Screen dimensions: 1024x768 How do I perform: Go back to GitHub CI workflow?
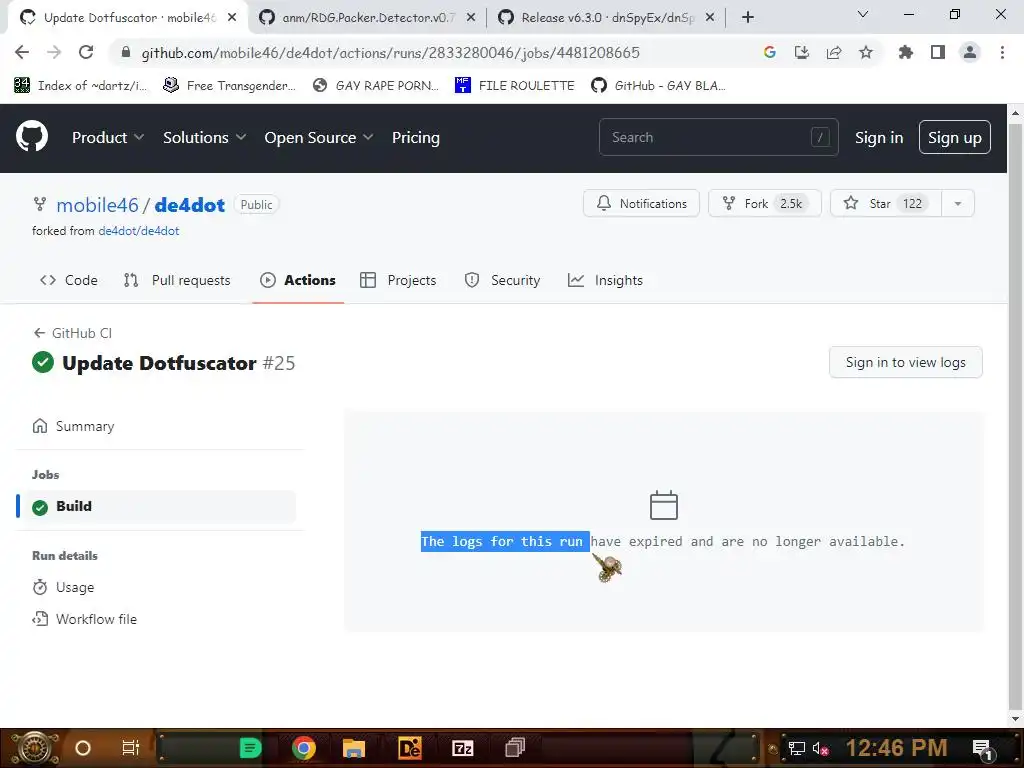tap(72, 333)
